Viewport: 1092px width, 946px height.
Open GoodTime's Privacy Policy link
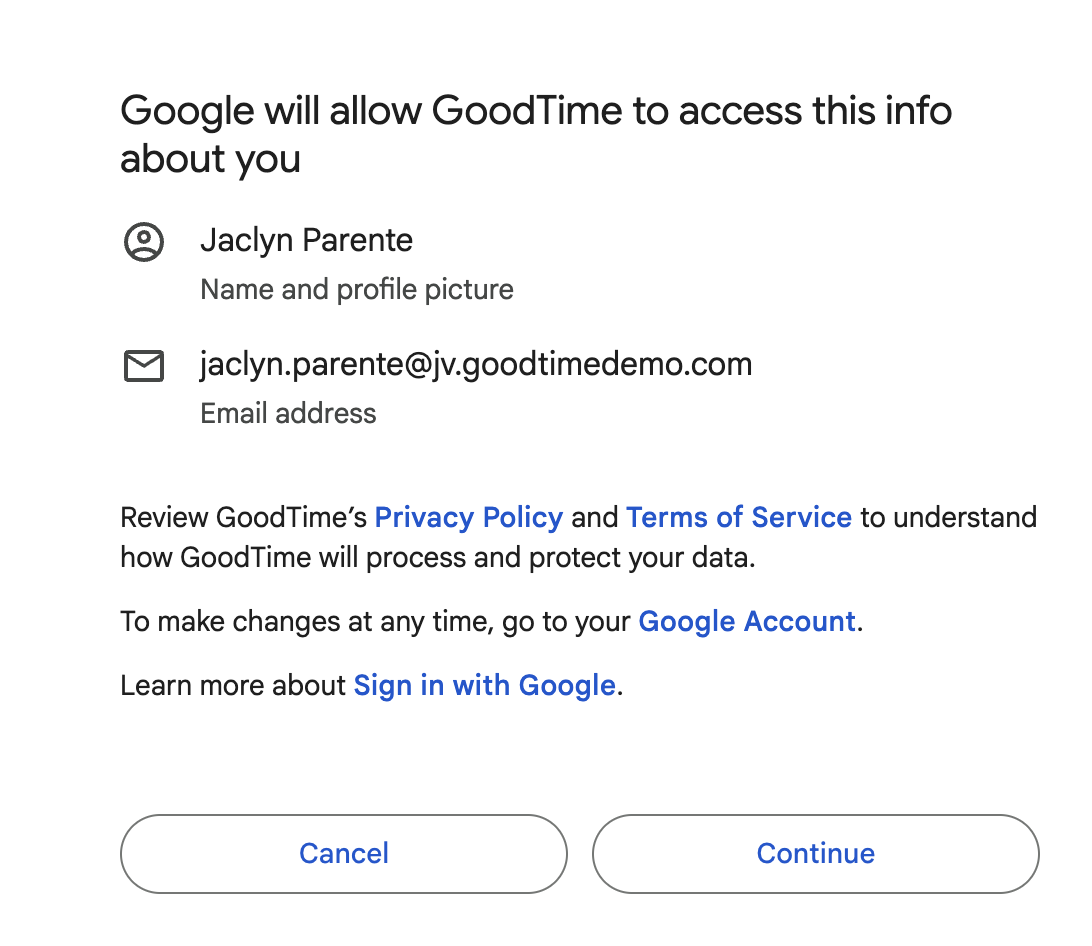[x=468, y=518]
